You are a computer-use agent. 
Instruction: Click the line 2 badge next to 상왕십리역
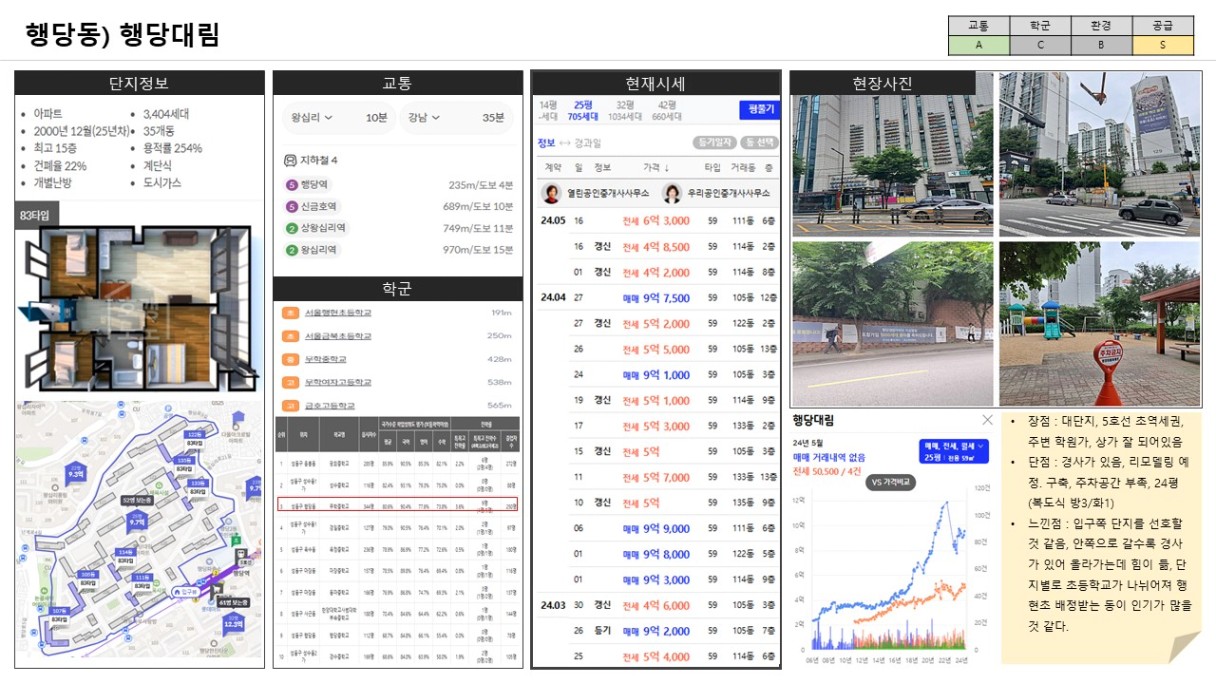pos(291,228)
